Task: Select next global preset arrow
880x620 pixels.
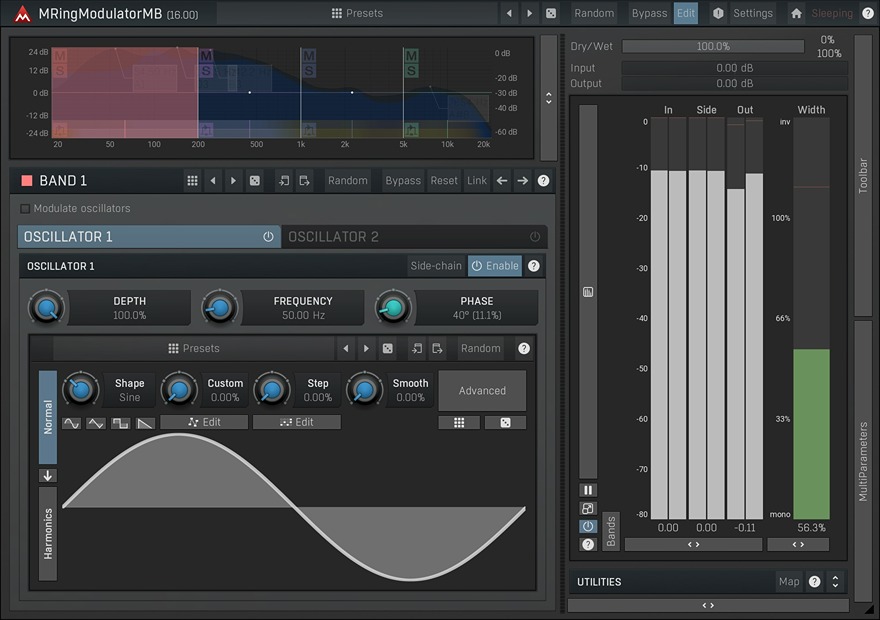Action: point(530,13)
